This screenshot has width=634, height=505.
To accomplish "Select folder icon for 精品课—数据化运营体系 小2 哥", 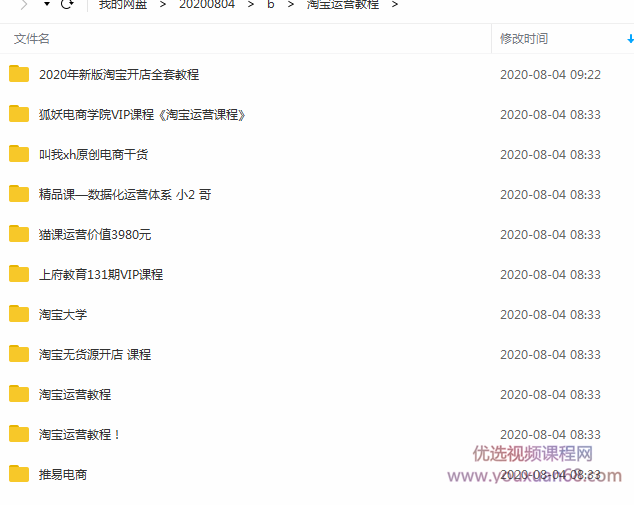I will (19, 194).
